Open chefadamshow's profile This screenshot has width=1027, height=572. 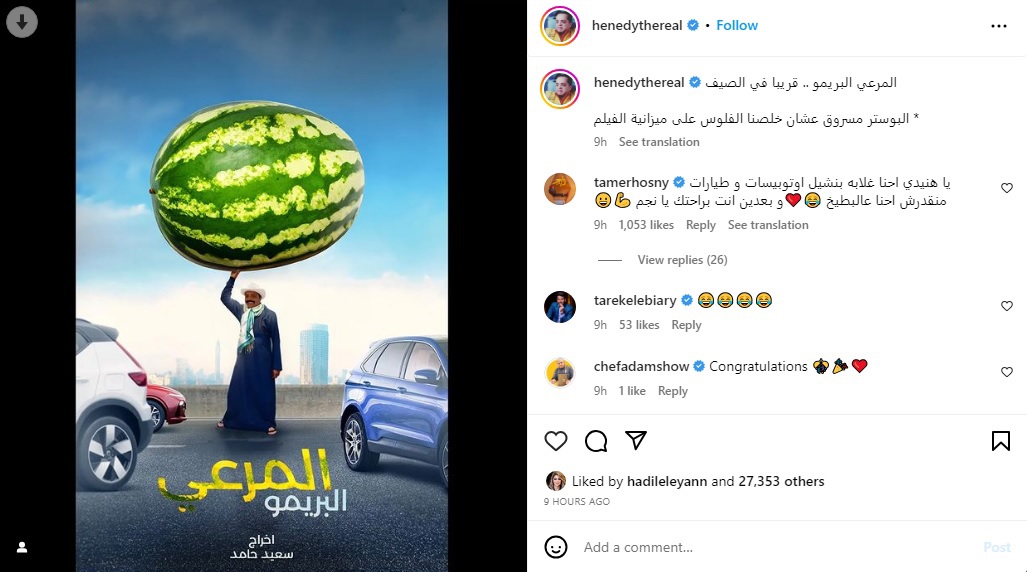[641, 367]
